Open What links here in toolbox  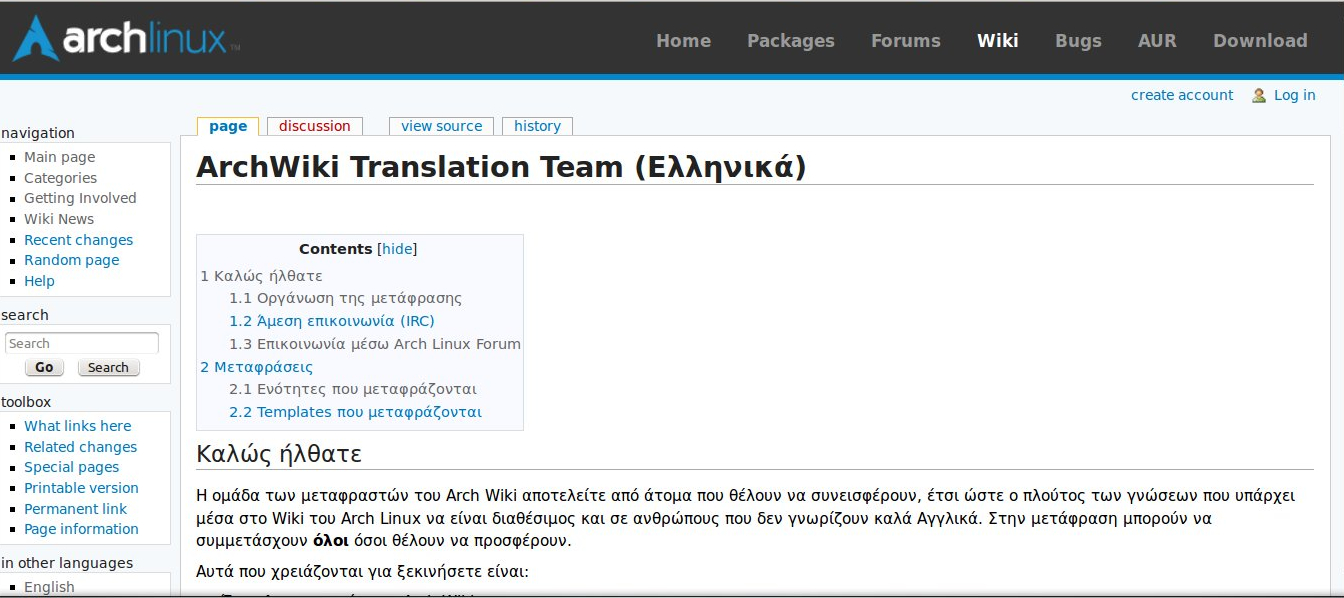77,426
